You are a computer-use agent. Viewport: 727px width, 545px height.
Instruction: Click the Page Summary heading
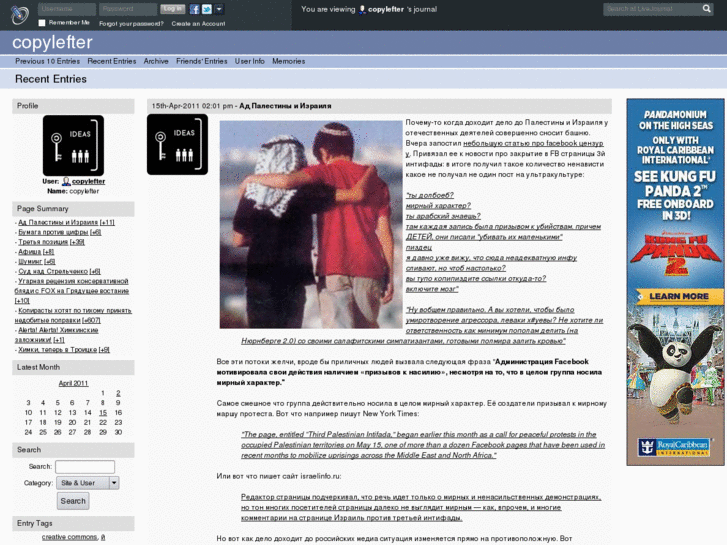point(43,209)
